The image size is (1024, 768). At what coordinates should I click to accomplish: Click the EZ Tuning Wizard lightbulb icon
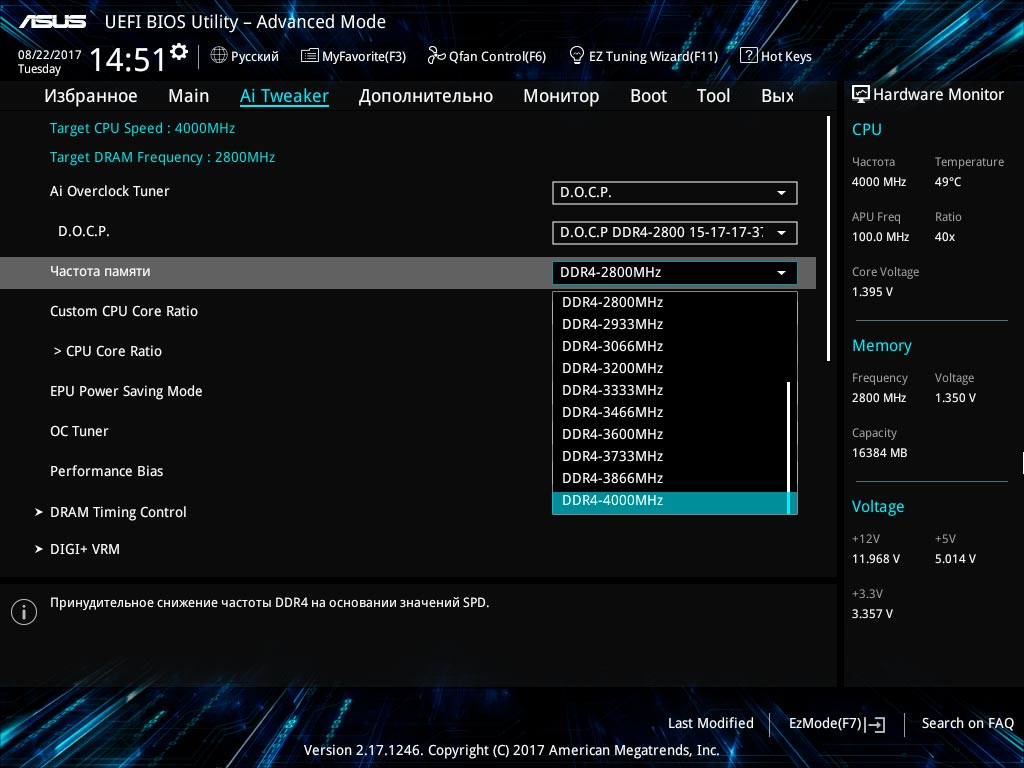[x=577, y=56]
